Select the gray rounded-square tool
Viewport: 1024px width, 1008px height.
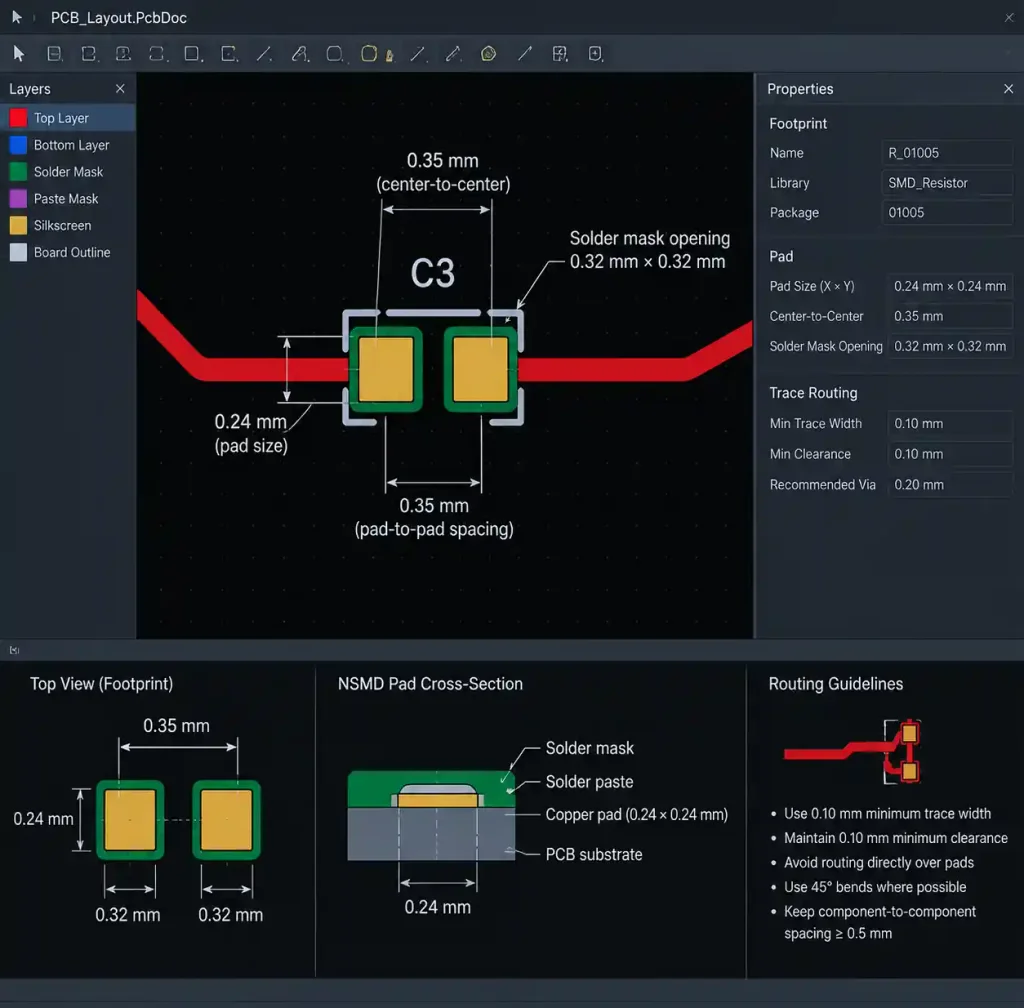(334, 54)
